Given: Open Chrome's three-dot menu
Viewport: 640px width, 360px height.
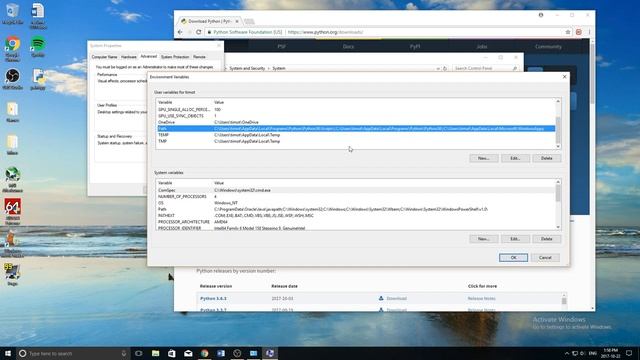Looking at the screenshot, I should (x=589, y=32).
